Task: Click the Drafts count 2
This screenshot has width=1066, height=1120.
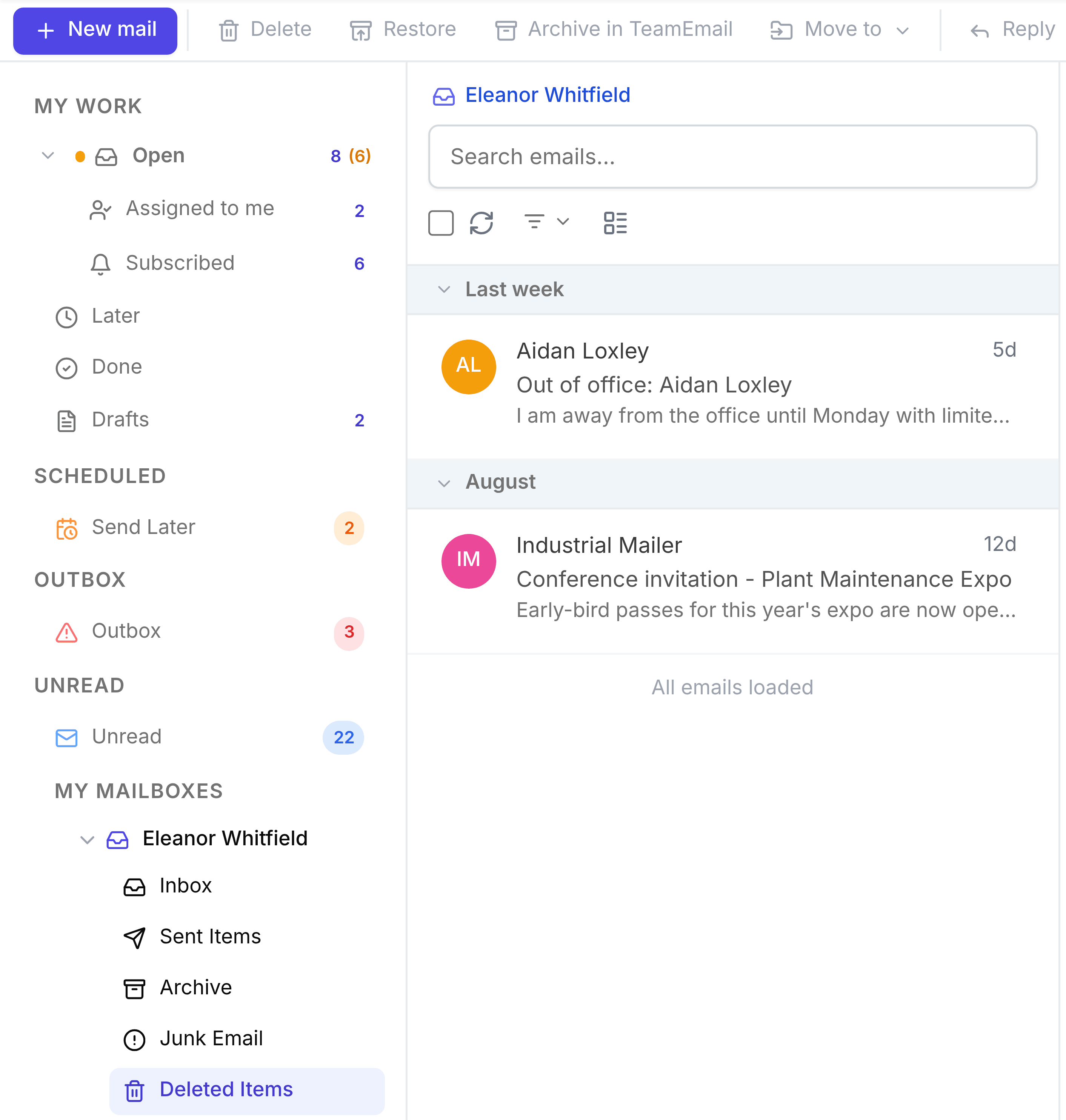Action: click(359, 421)
